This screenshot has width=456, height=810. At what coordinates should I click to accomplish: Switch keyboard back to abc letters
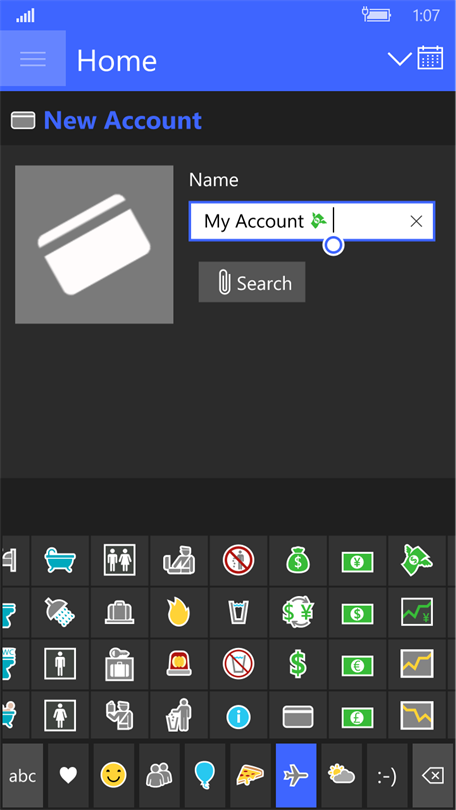coord(22,776)
